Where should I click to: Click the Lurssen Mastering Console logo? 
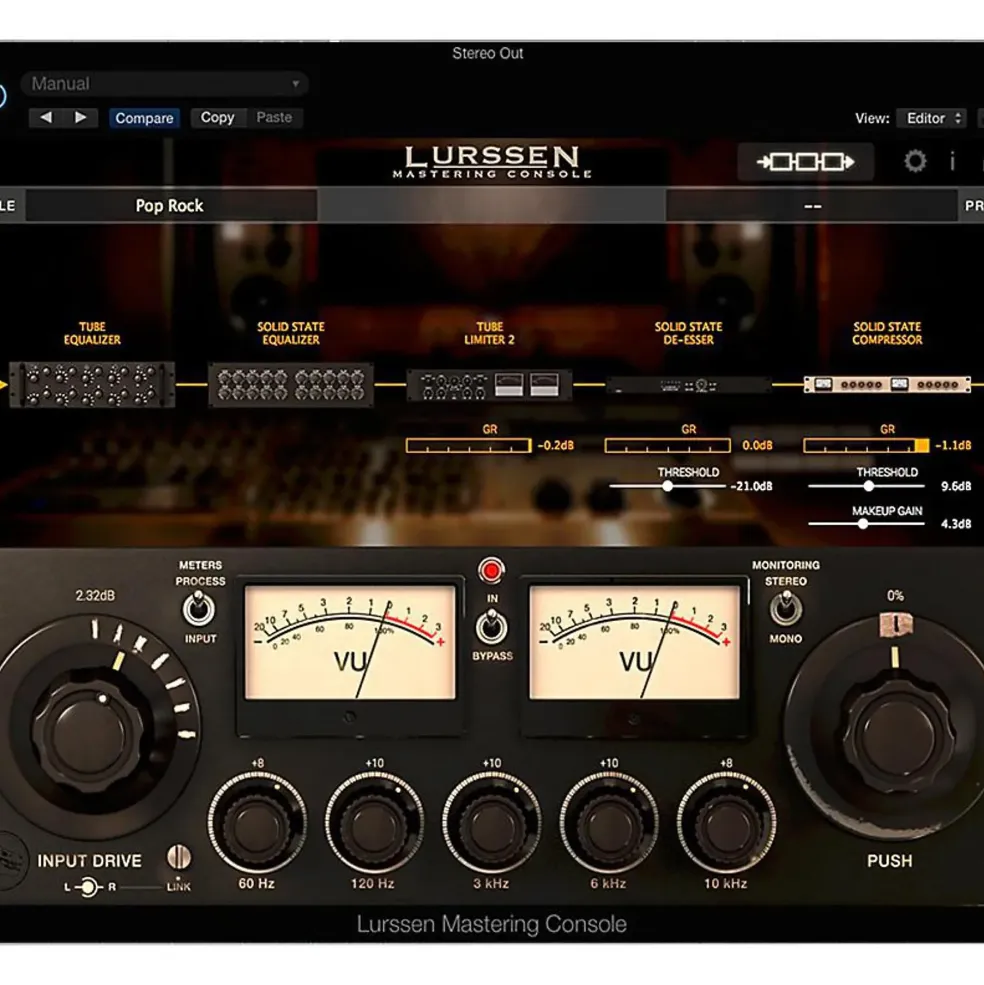[492, 162]
